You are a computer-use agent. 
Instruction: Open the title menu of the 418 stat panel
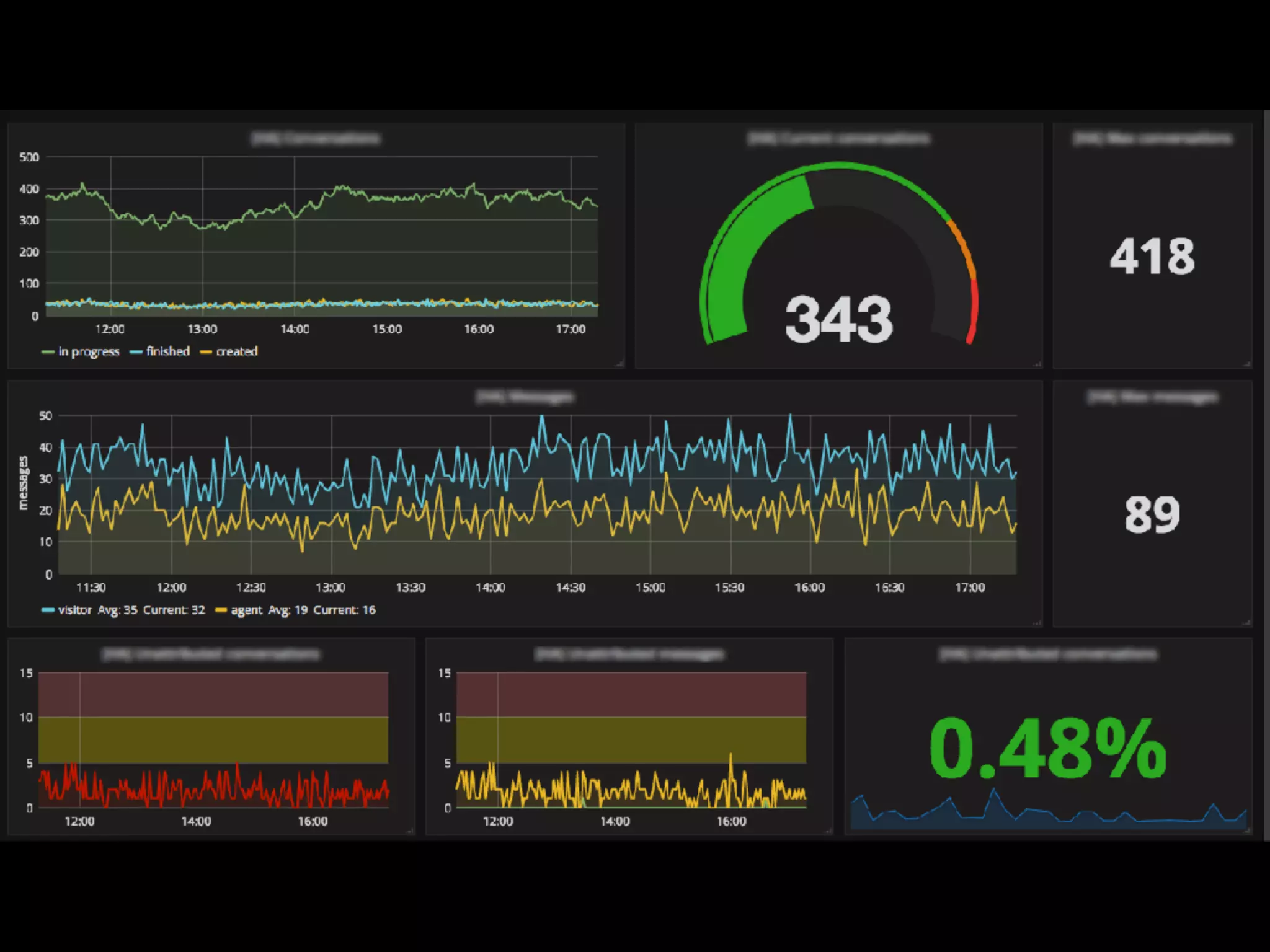[x=1152, y=138]
